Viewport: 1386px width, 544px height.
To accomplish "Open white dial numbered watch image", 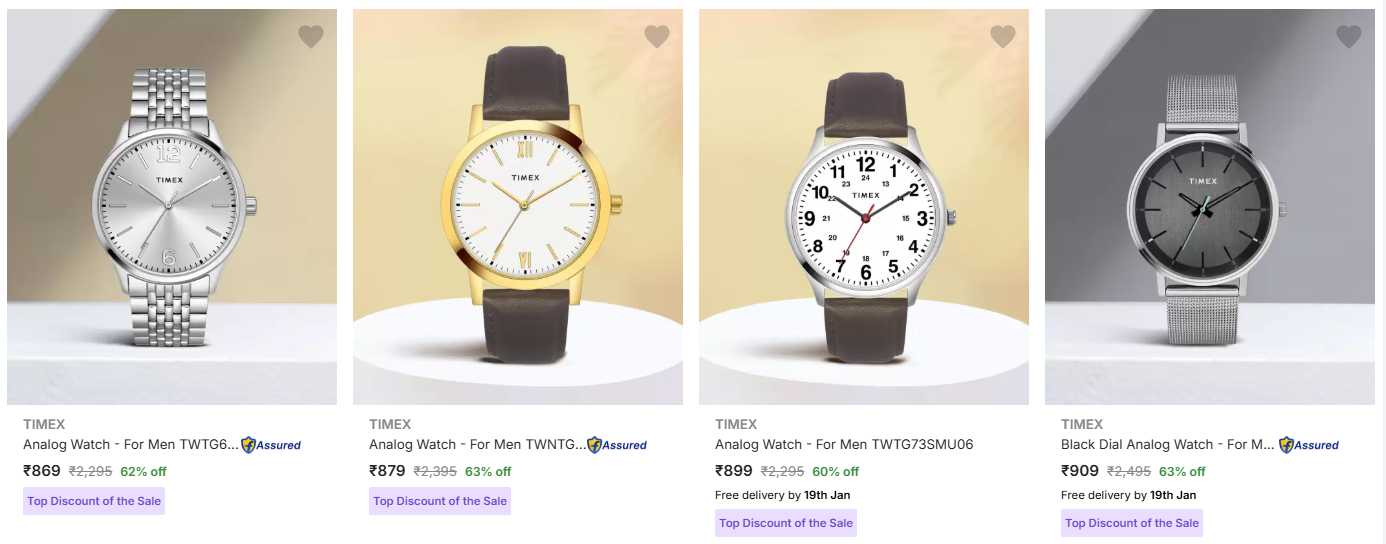I will pos(864,207).
